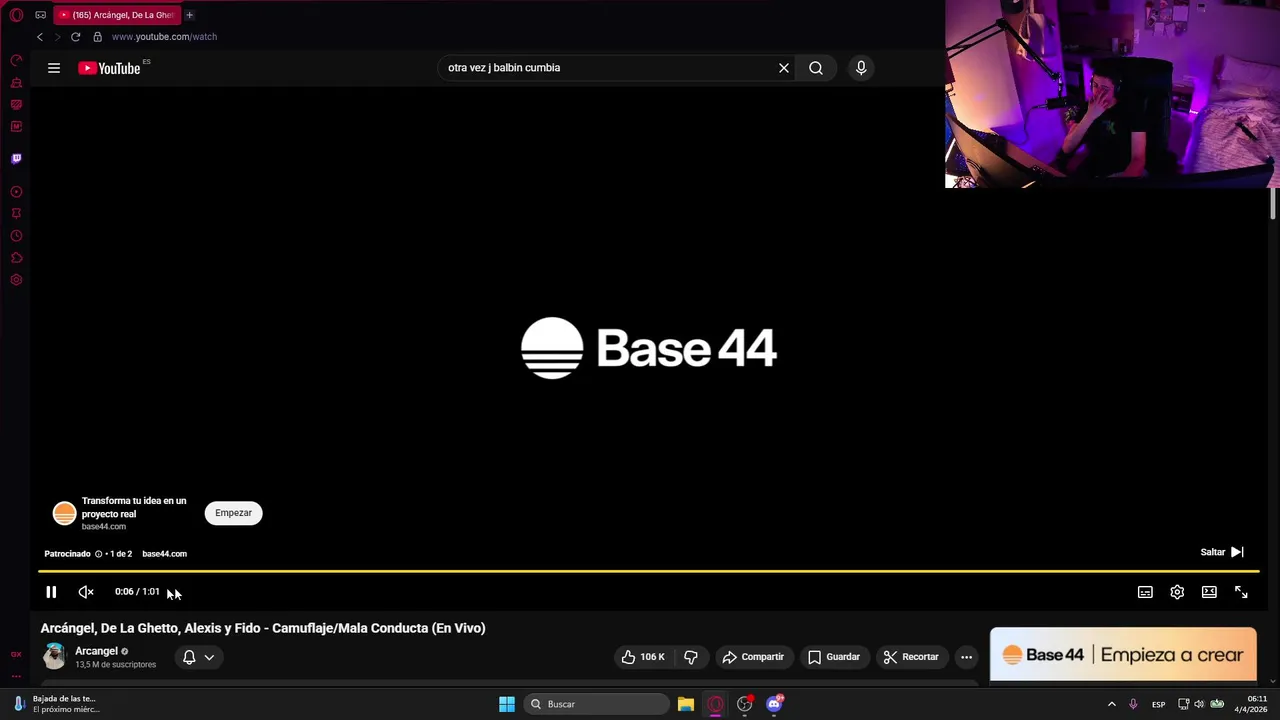Toggle subtitles in the player
This screenshot has width=1280, height=720.
(1145, 592)
